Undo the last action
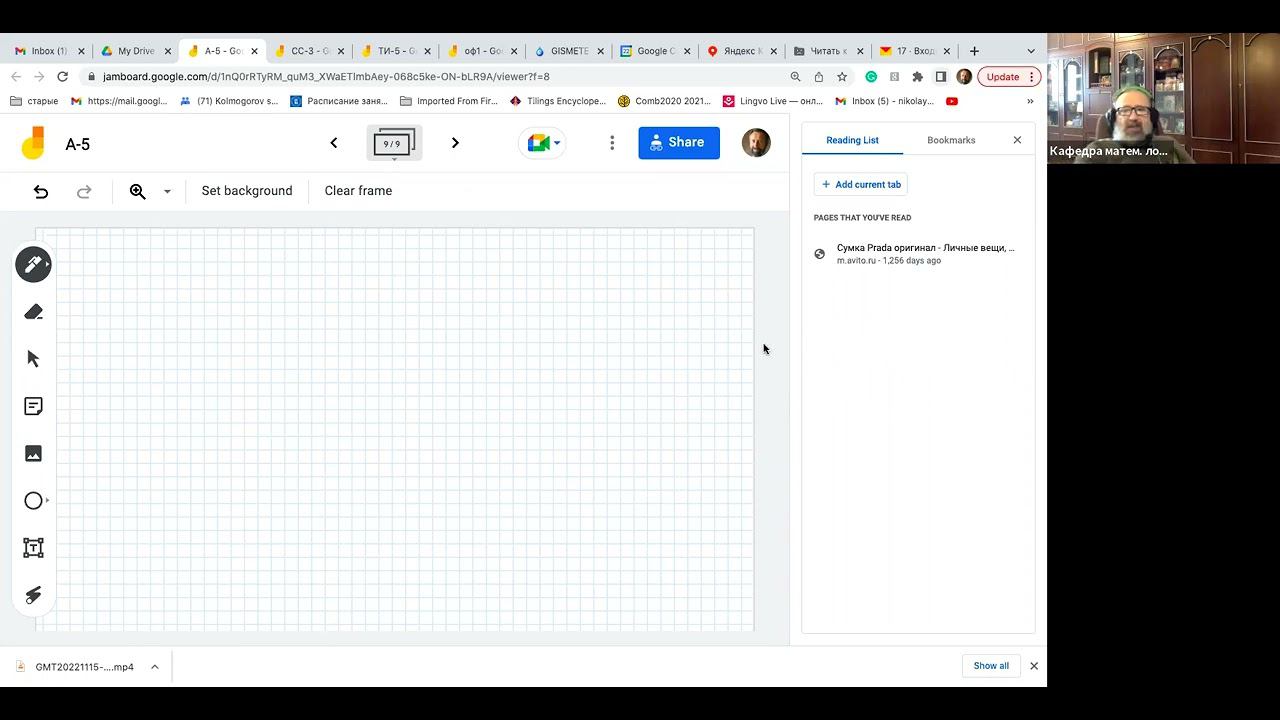 click(x=41, y=191)
